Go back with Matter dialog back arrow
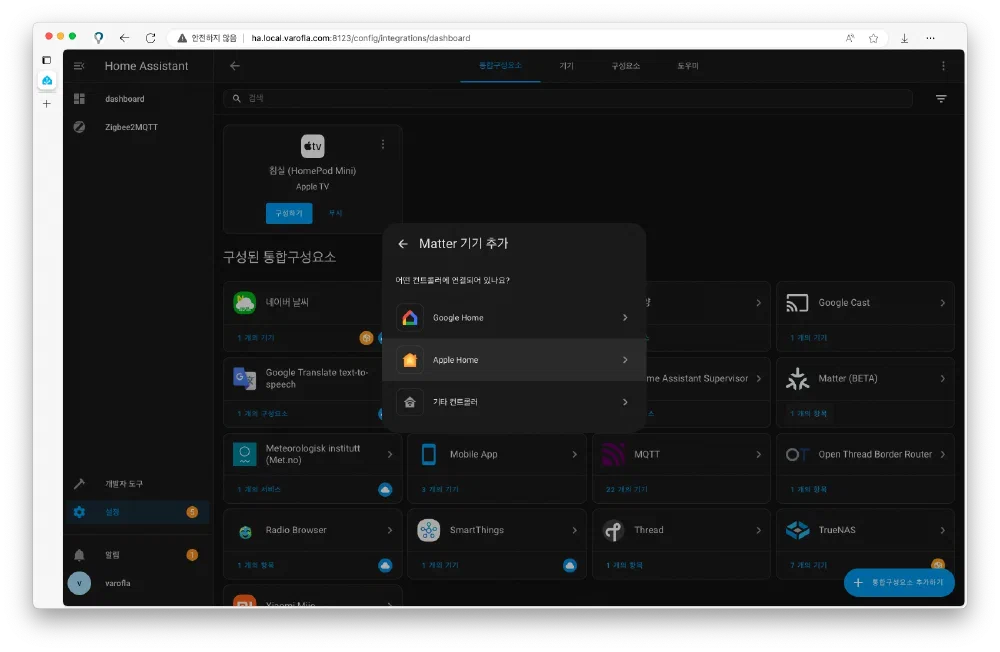Screen dimensions: 1000x652 coord(403,244)
